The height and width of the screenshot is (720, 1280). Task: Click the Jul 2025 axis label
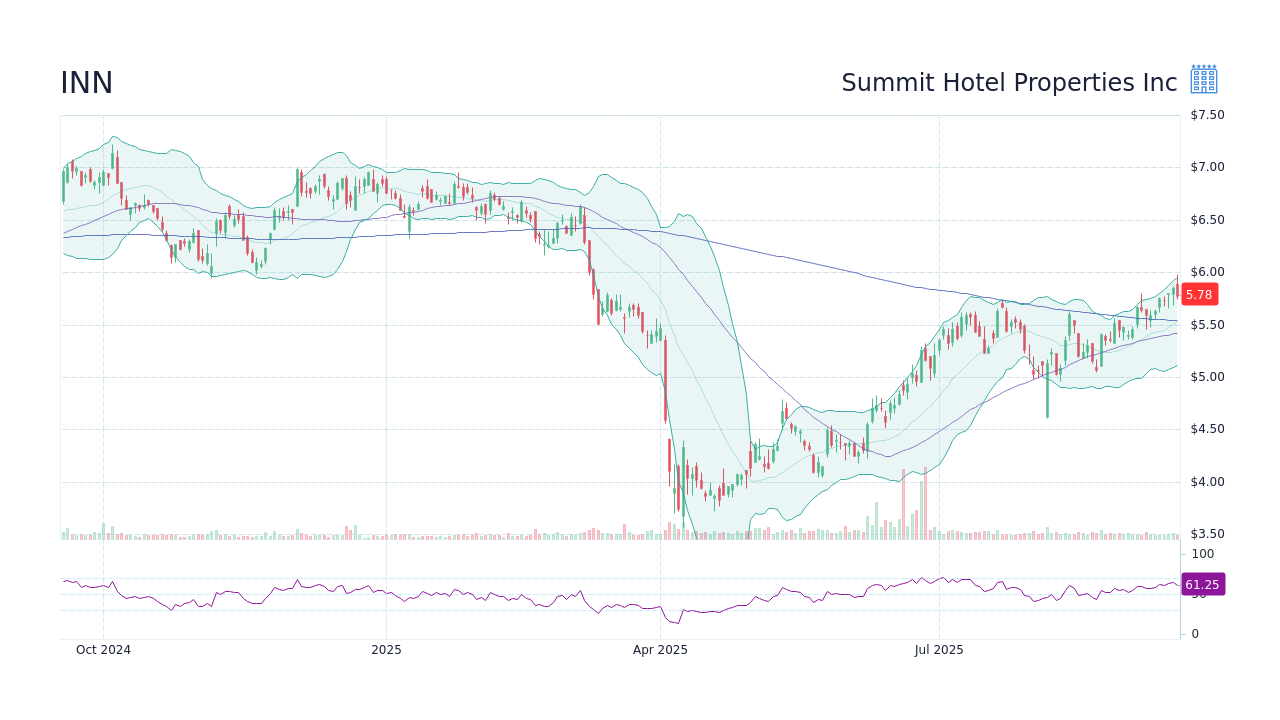(x=938, y=649)
